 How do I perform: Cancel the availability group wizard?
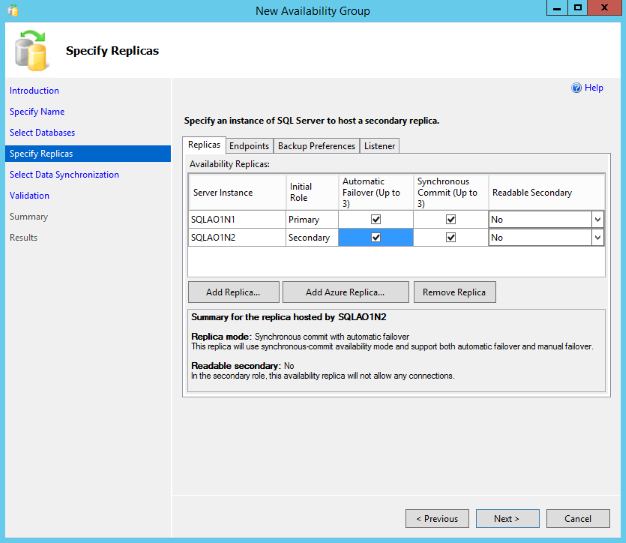tap(578, 519)
